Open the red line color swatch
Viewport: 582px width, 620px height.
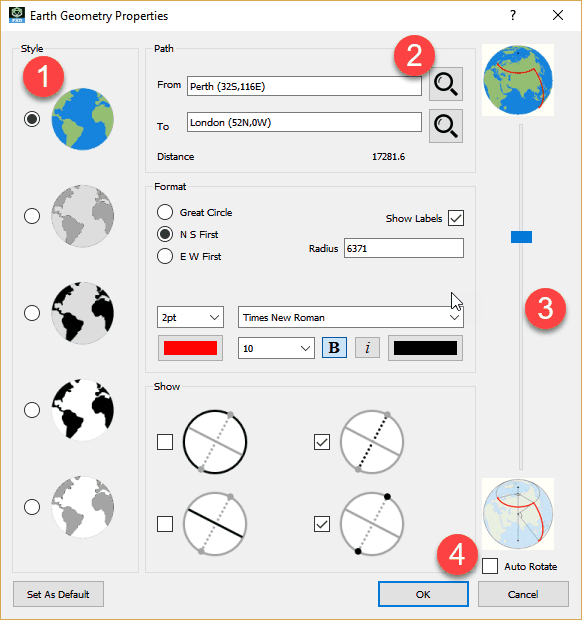191,348
